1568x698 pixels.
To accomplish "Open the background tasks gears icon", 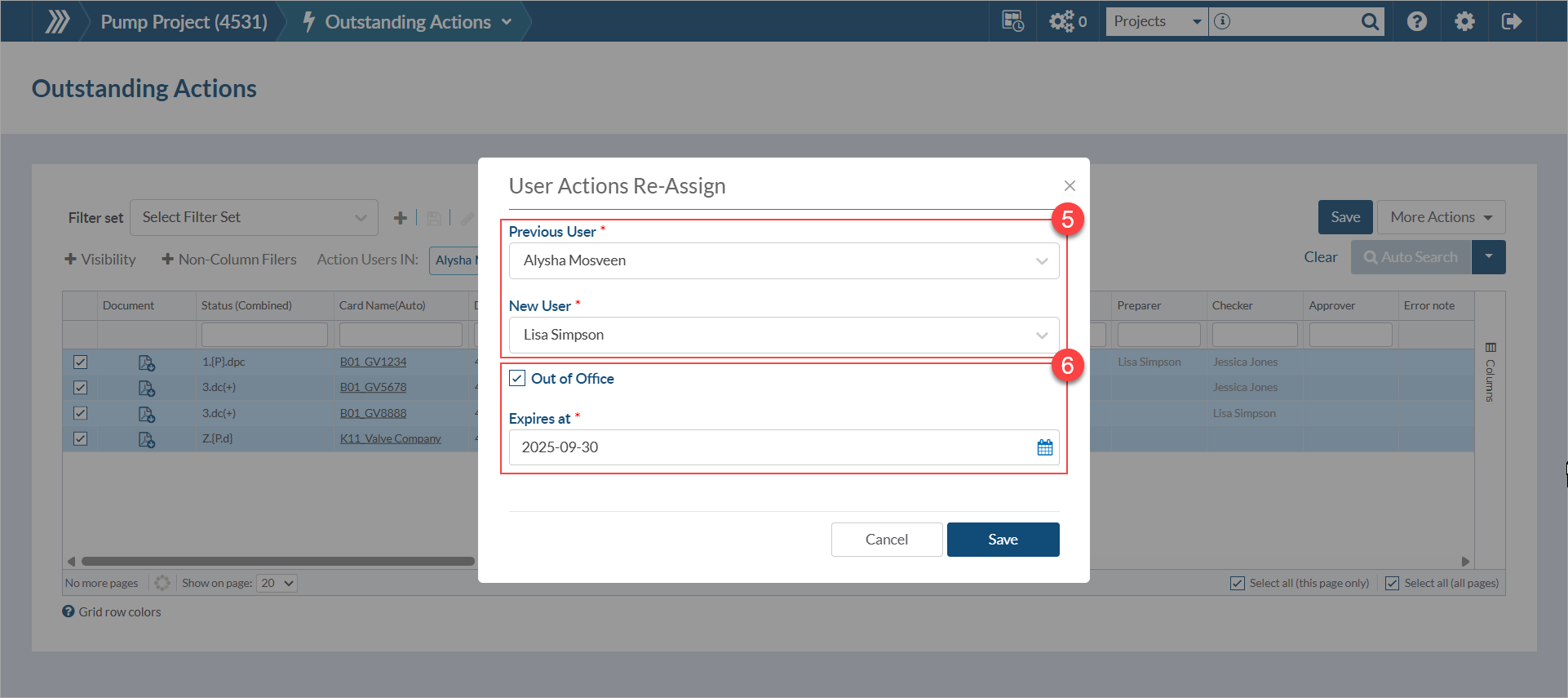I will [1061, 21].
